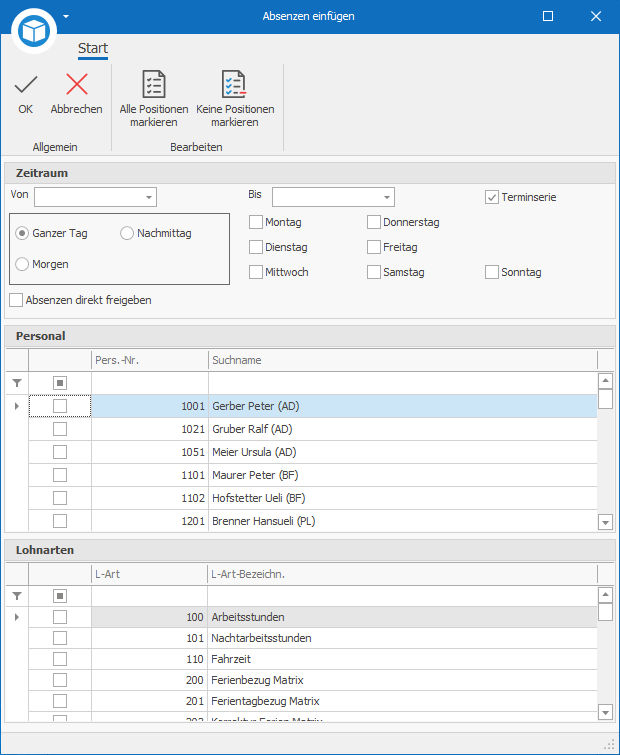Screen dimensions: 620x755
Task: Sort by Suchname column header
Action: tap(403, 360)
